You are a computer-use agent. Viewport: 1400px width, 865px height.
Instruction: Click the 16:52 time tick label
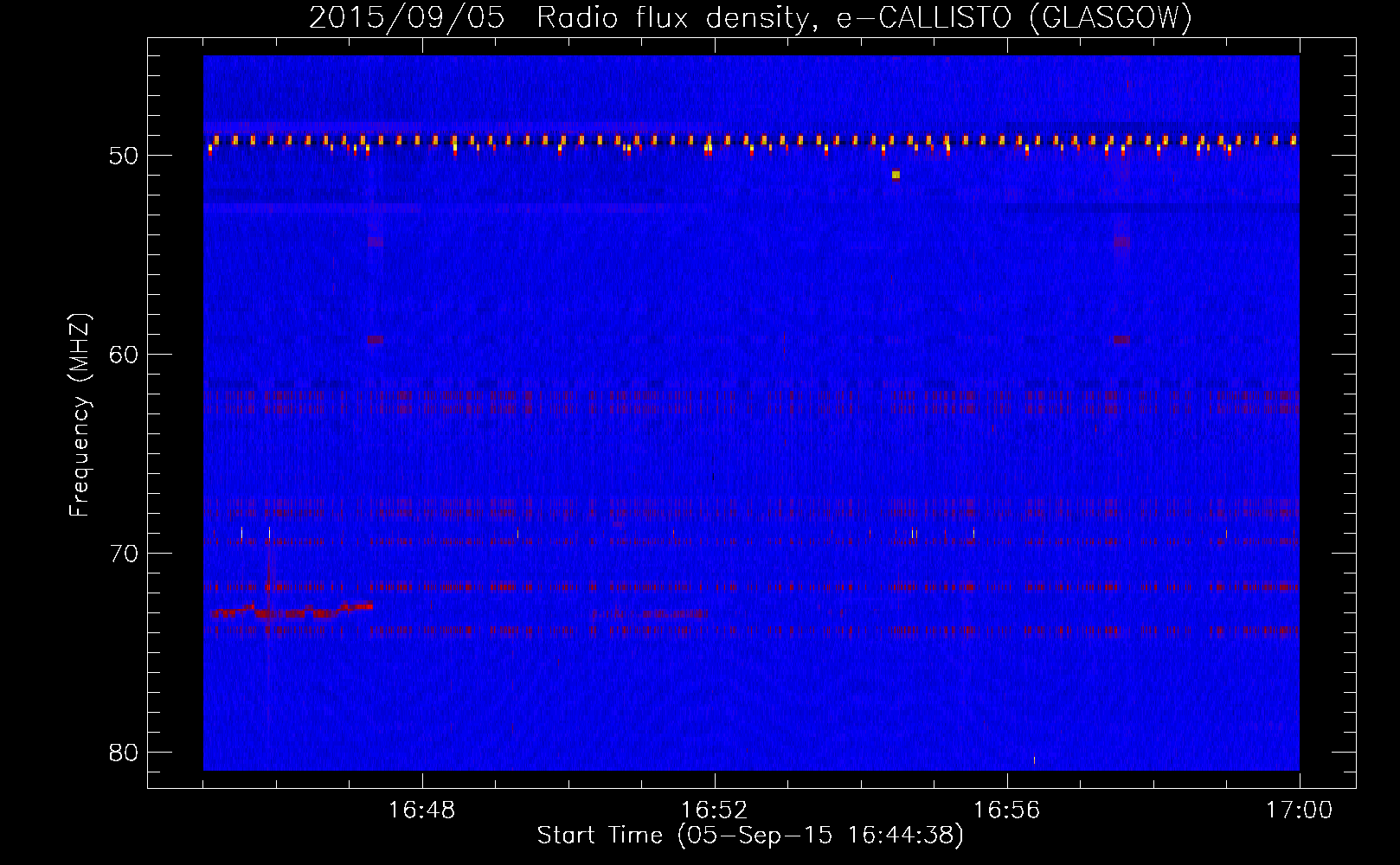[715, 811]
